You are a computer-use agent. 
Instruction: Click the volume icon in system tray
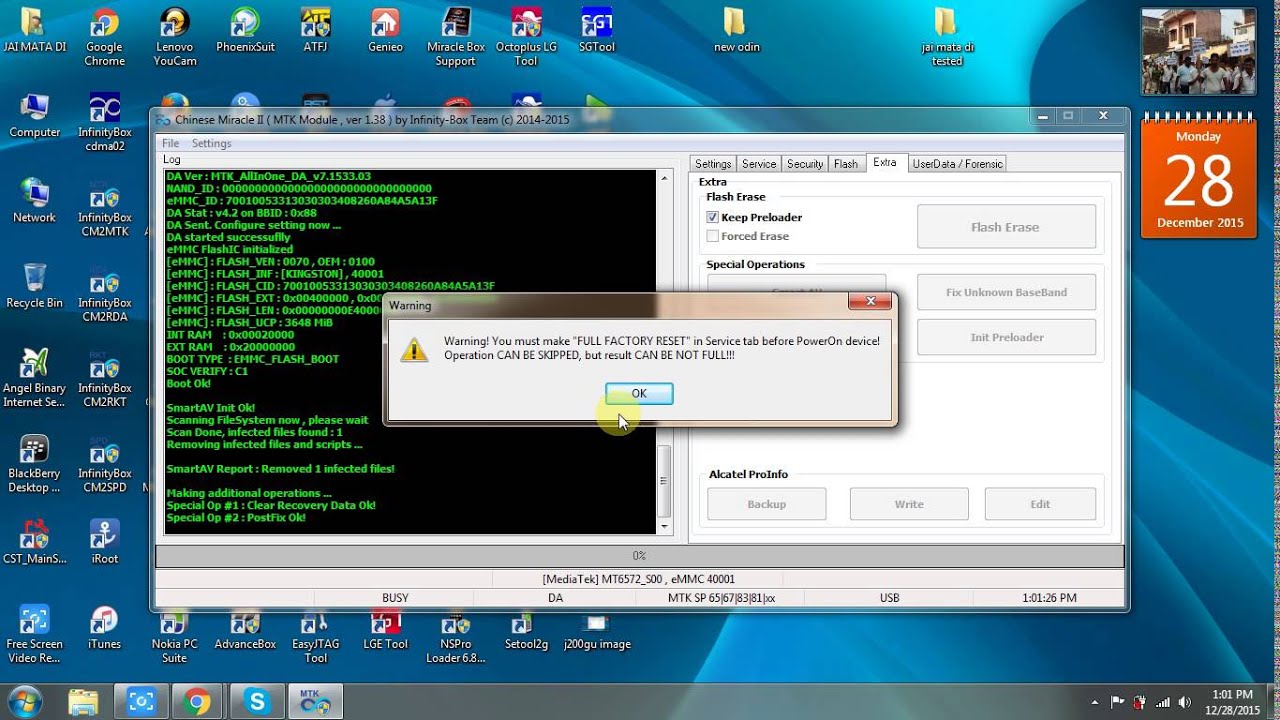tap(1185, 702)
